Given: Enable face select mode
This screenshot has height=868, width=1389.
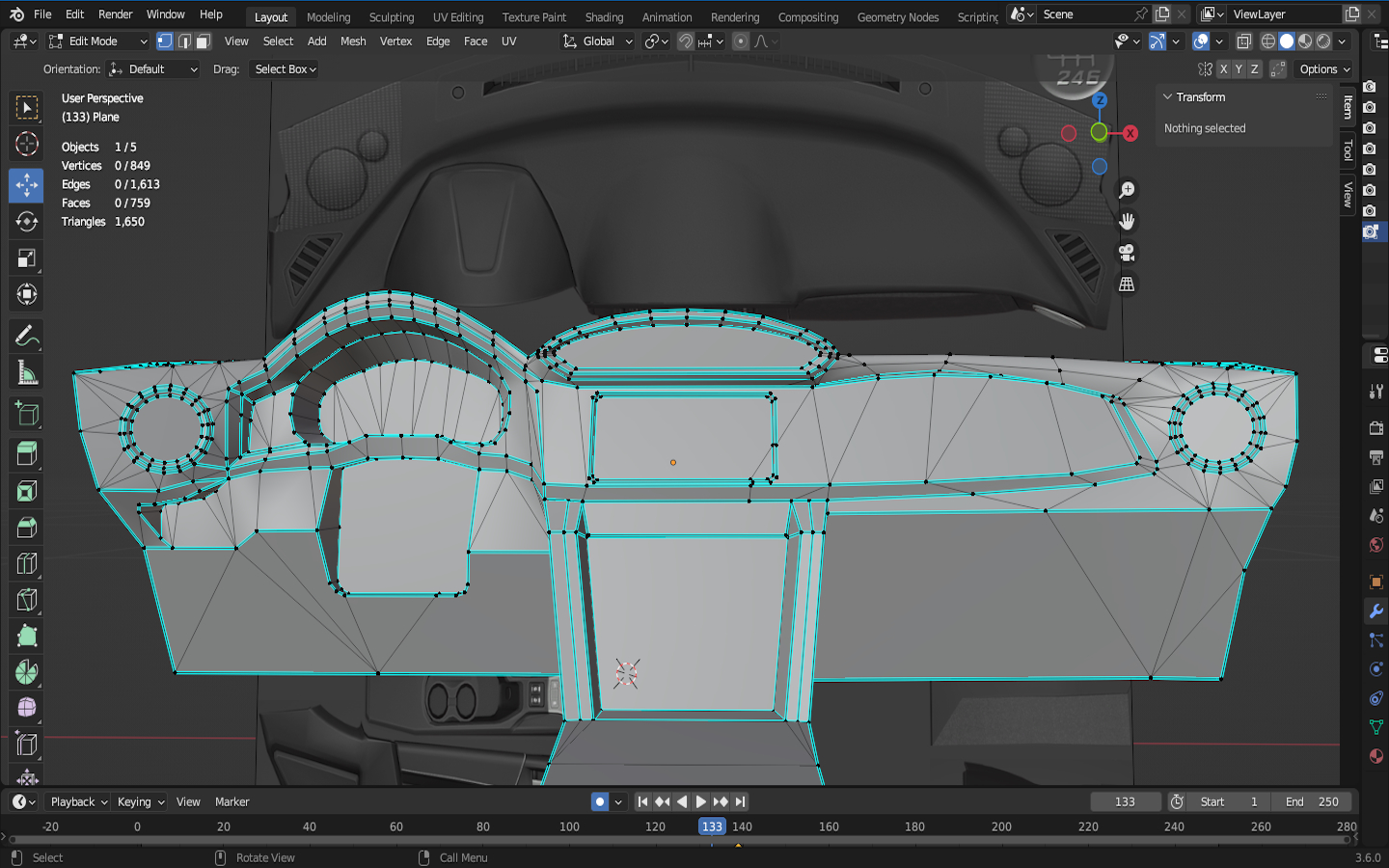Looking at the screenshot, I should (x=203, y=41).
